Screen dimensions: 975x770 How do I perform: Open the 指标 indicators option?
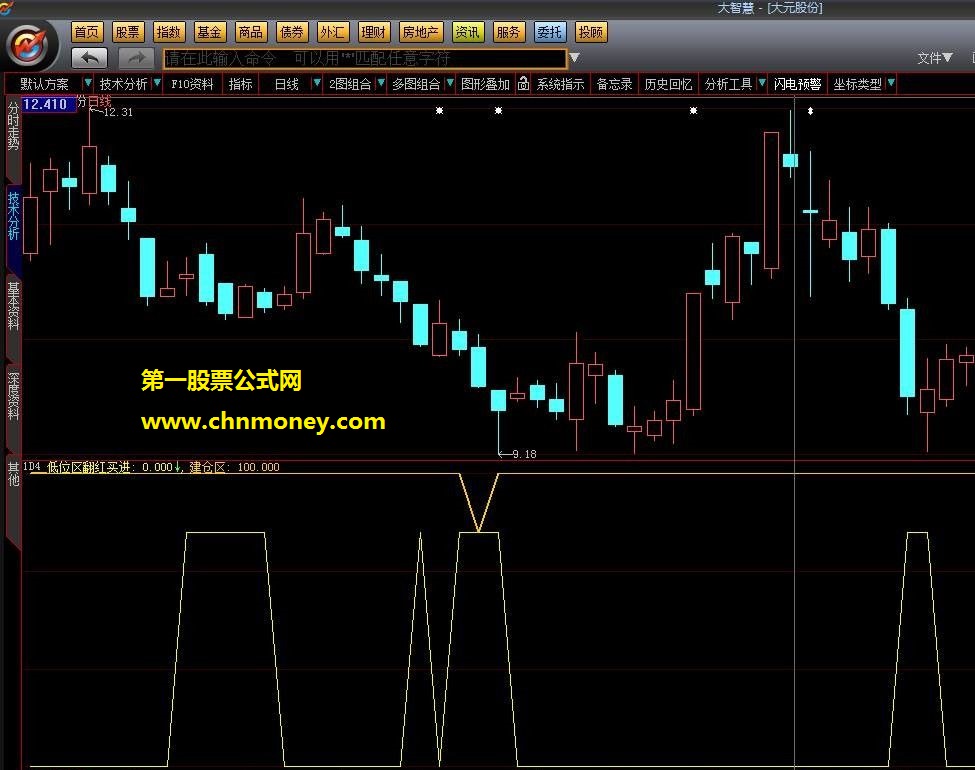241,84
